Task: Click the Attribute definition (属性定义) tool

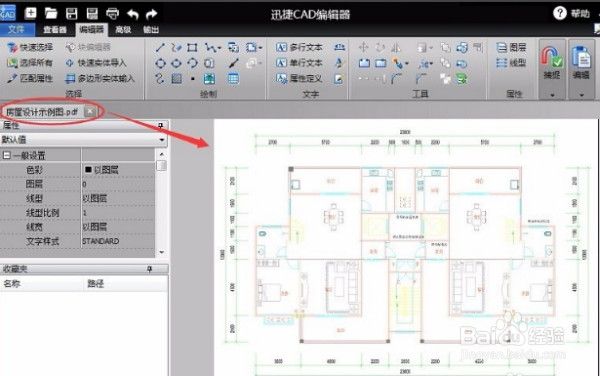Action: tap(299, 78)
